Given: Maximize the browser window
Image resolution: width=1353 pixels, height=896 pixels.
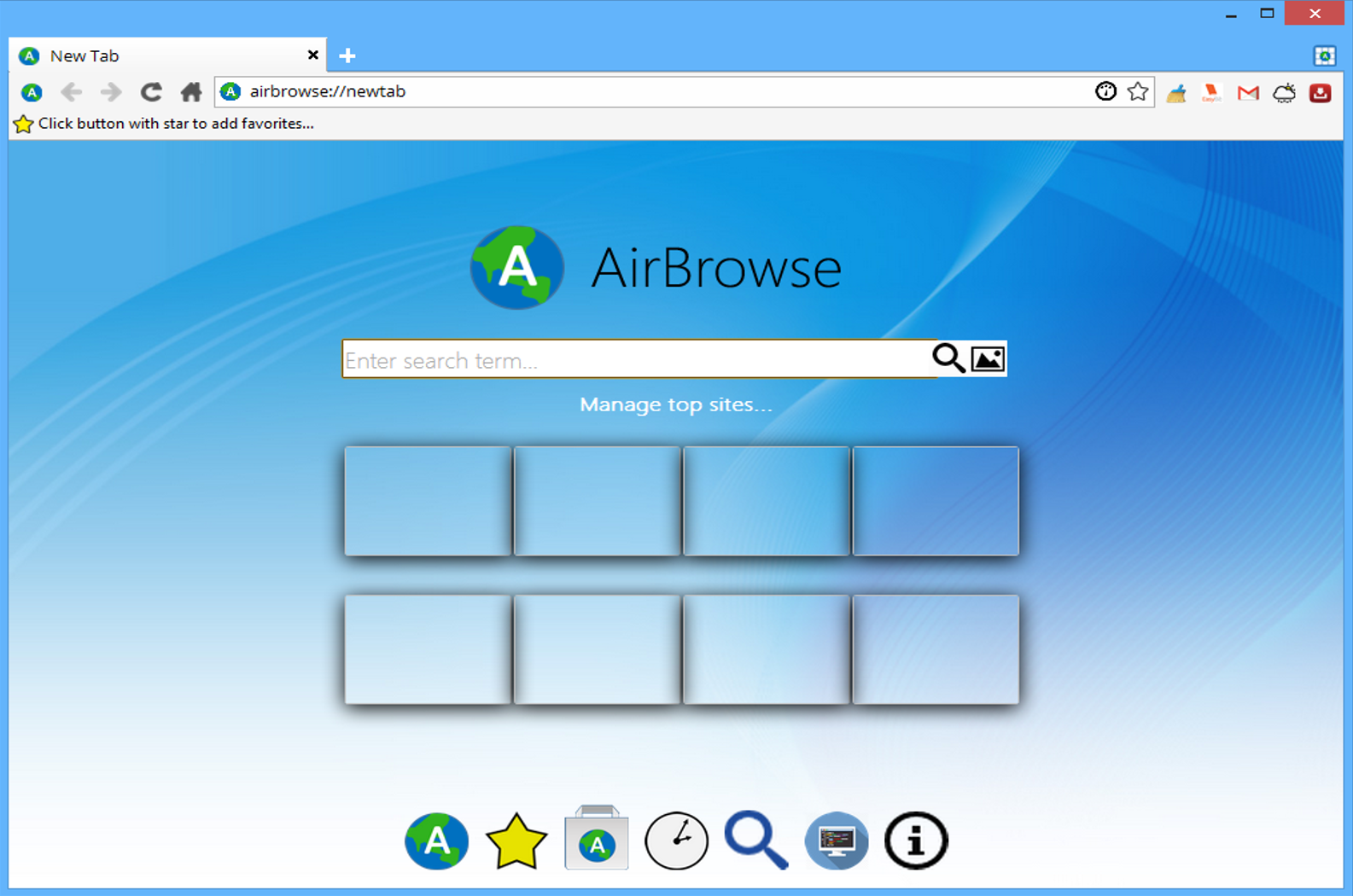Looking at the screenshot, I should tap(1268, 14).
